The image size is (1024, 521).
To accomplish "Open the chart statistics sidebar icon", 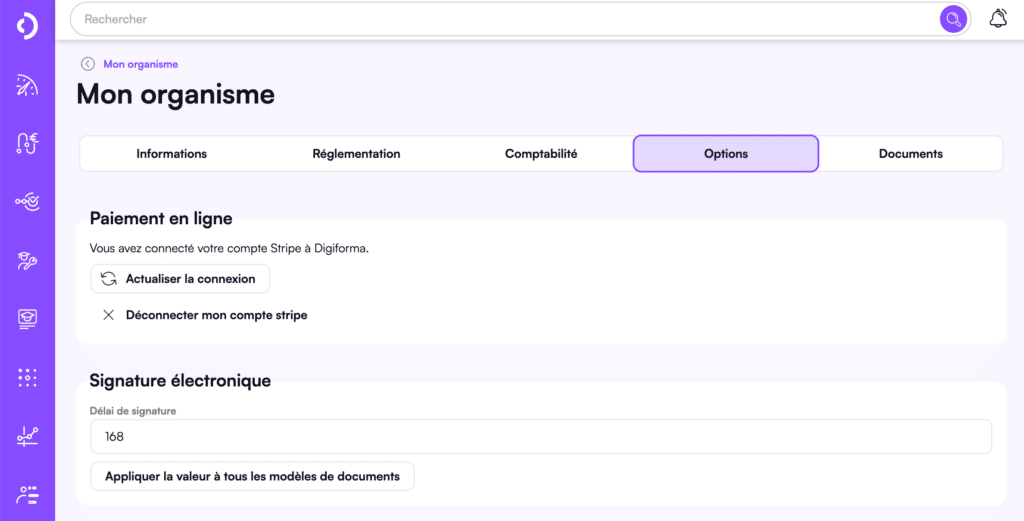I will point(27,436).
